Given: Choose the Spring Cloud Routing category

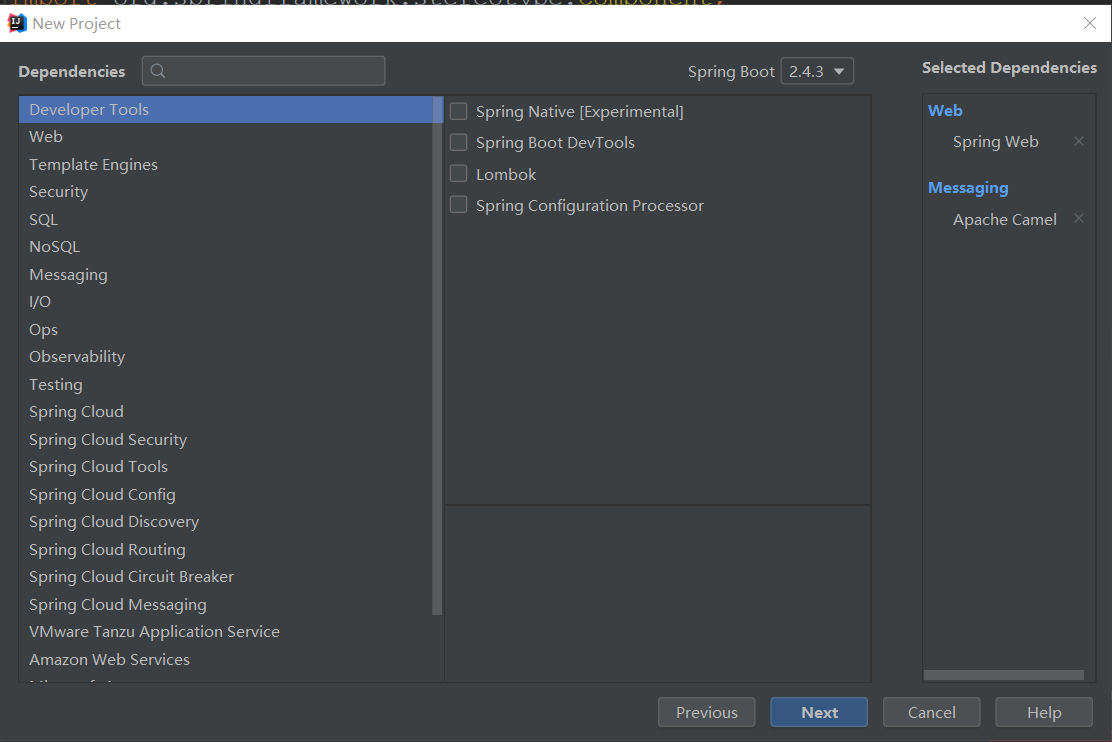Looking at the screenshot, I should [x=226, y=550].
